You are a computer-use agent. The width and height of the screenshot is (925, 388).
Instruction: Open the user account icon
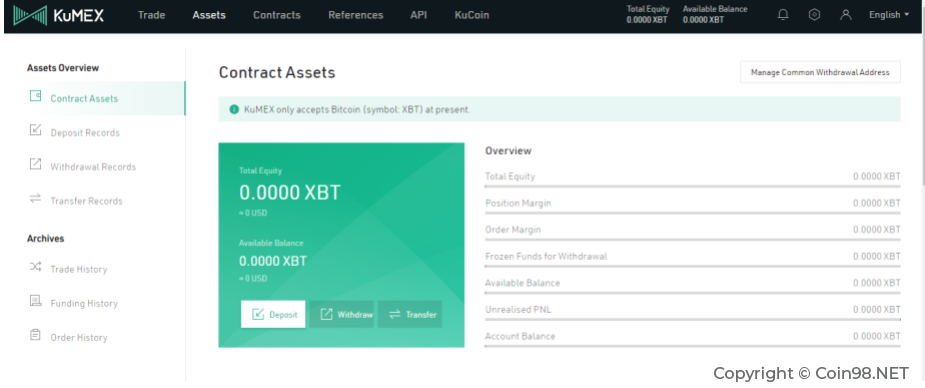click(x=845, y=15)
